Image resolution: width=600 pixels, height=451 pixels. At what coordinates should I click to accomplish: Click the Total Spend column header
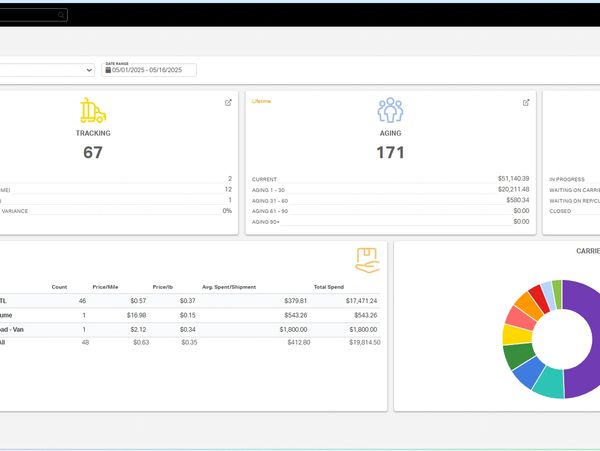click(x=328, y=288)
